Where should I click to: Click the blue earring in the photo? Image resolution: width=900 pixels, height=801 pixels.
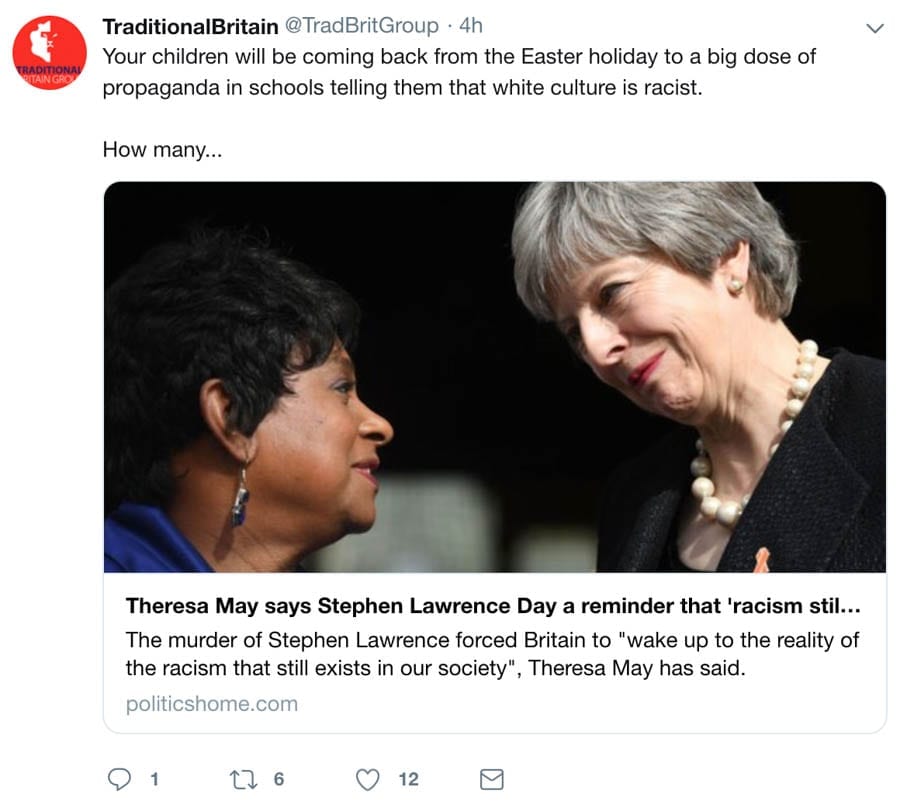pyautogui.click(x=240, y=497)
